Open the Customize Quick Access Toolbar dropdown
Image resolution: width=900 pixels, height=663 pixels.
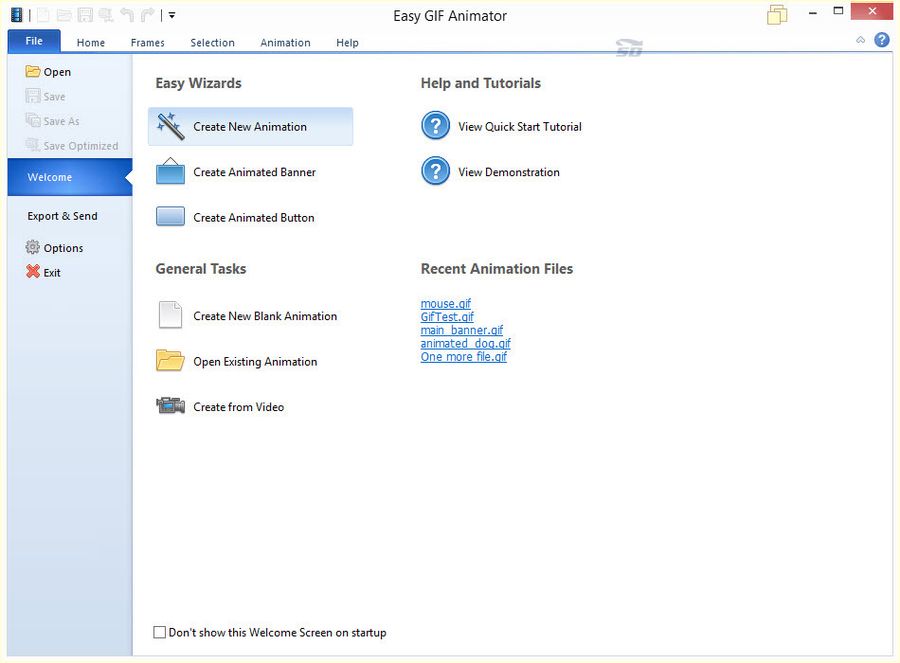[x=172, y=15]
